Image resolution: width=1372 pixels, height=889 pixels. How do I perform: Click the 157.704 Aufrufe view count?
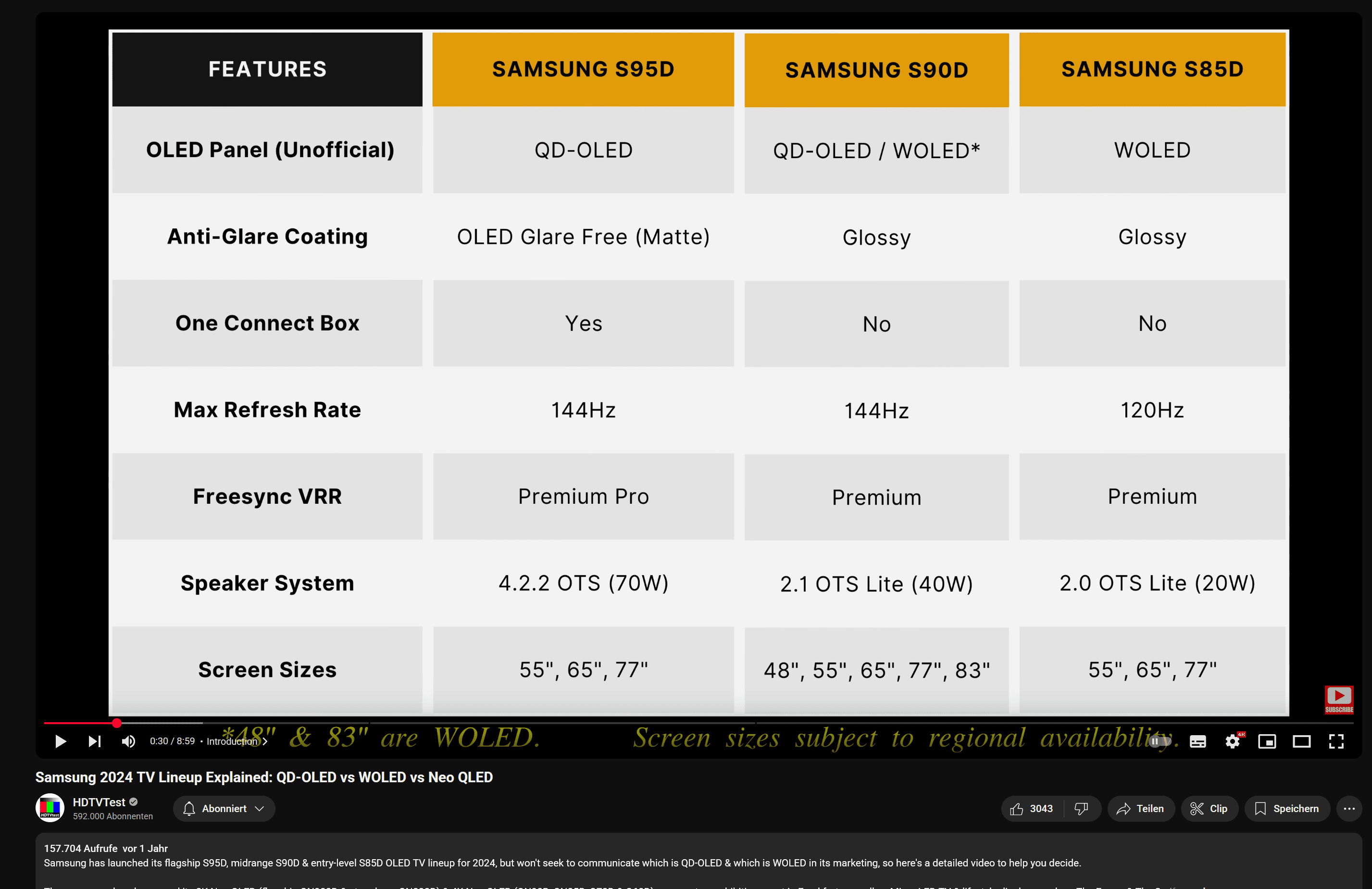point(80,848)
